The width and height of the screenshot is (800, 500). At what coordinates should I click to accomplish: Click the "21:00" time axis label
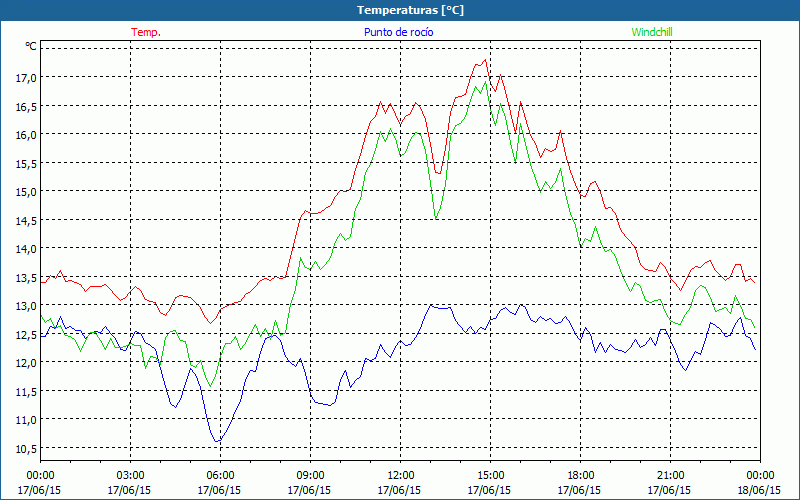click(x=670, y=476)
